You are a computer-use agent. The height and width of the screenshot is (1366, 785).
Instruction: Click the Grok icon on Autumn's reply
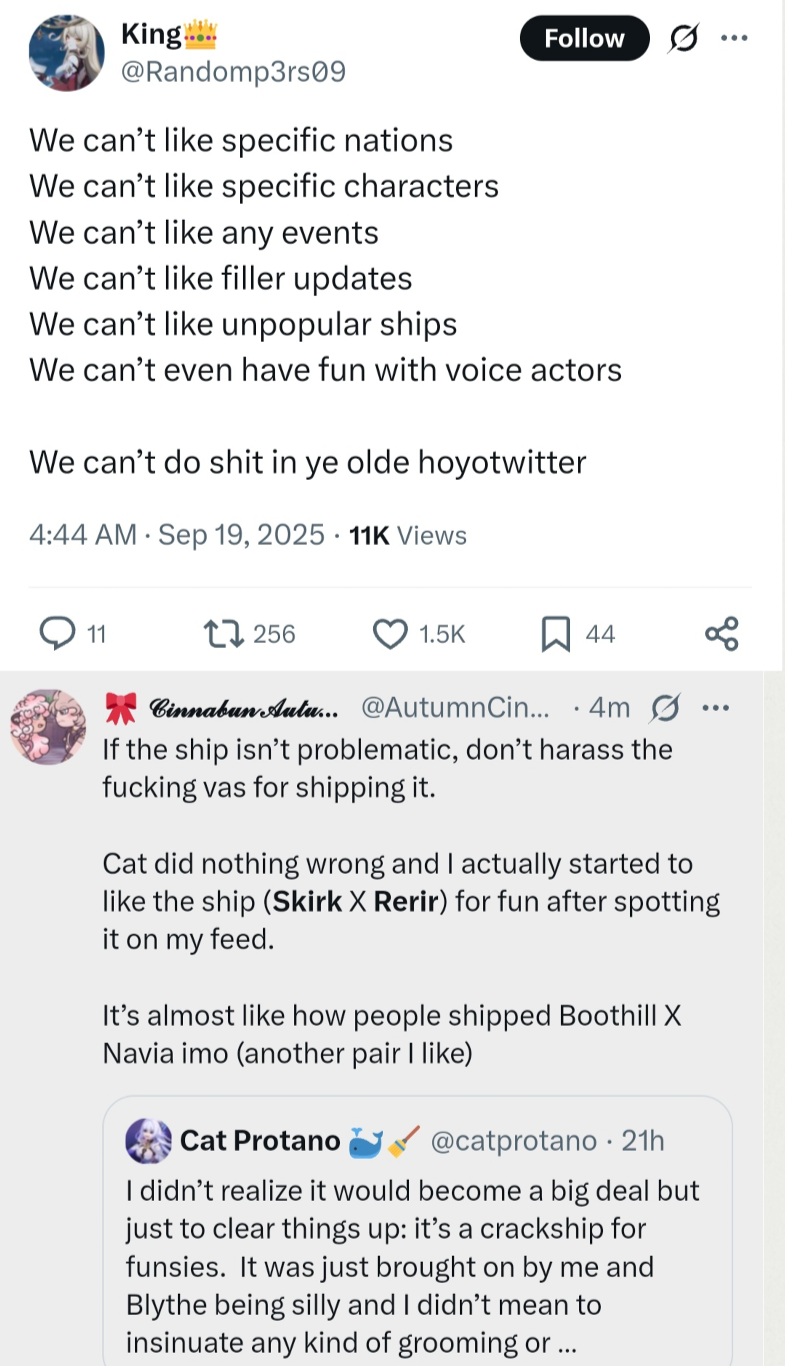click(662, 708)
